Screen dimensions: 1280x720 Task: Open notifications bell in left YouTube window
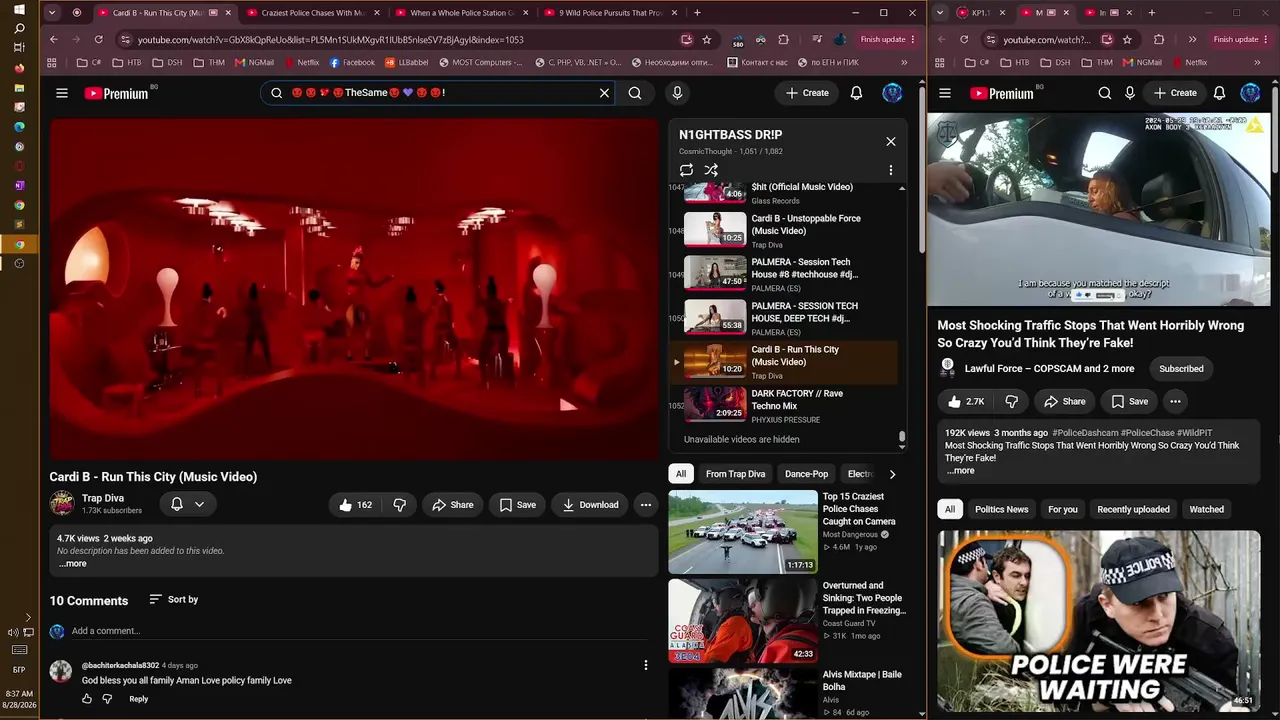pyautogui.click(x=856, y=93)
